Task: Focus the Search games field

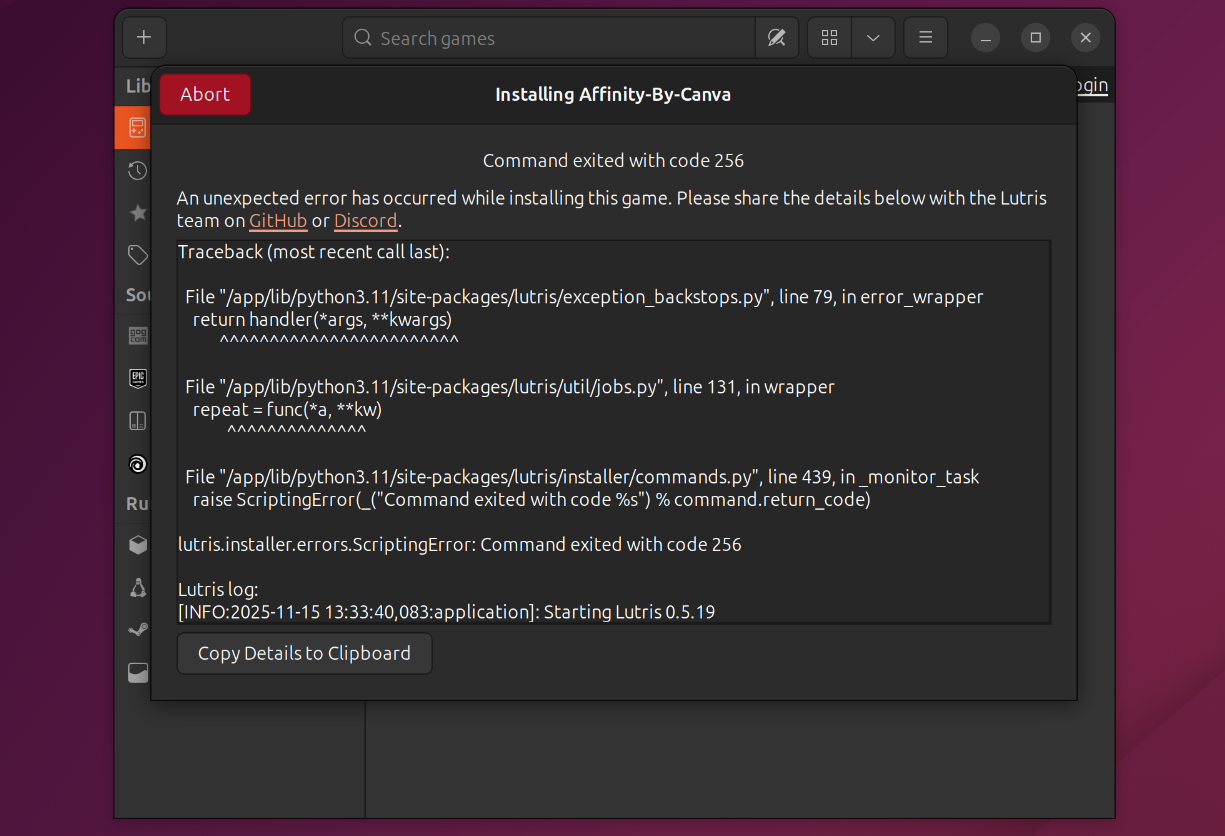Action: point(549,38)
